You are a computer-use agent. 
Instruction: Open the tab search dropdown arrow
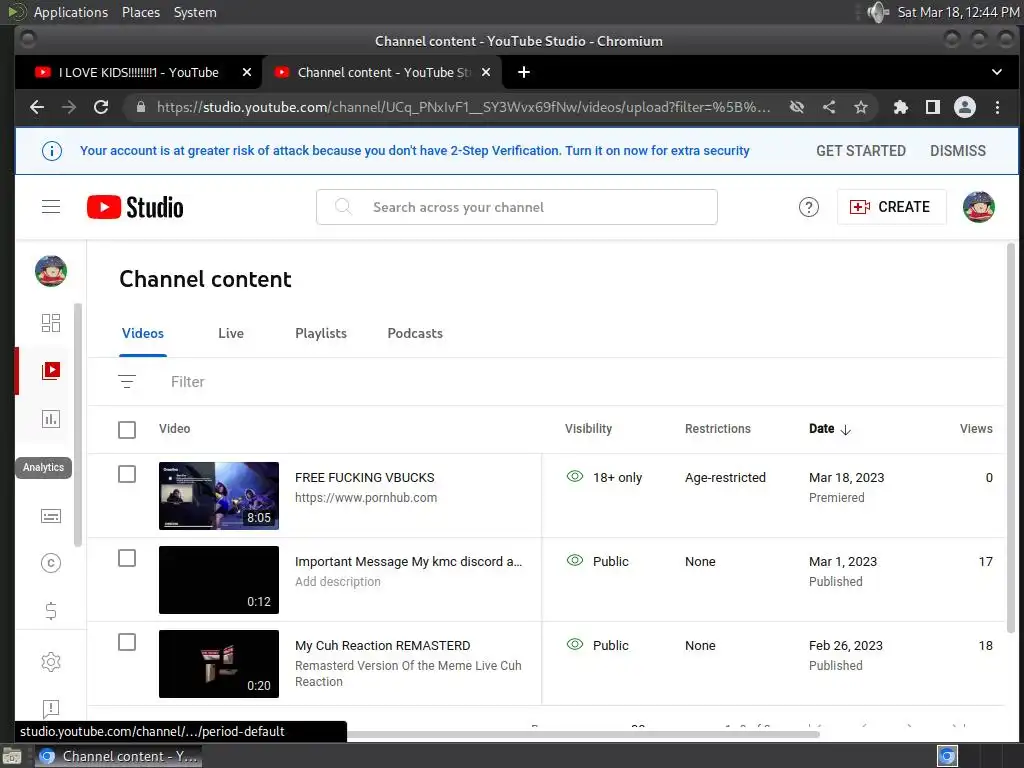click(x=997, y=72)
